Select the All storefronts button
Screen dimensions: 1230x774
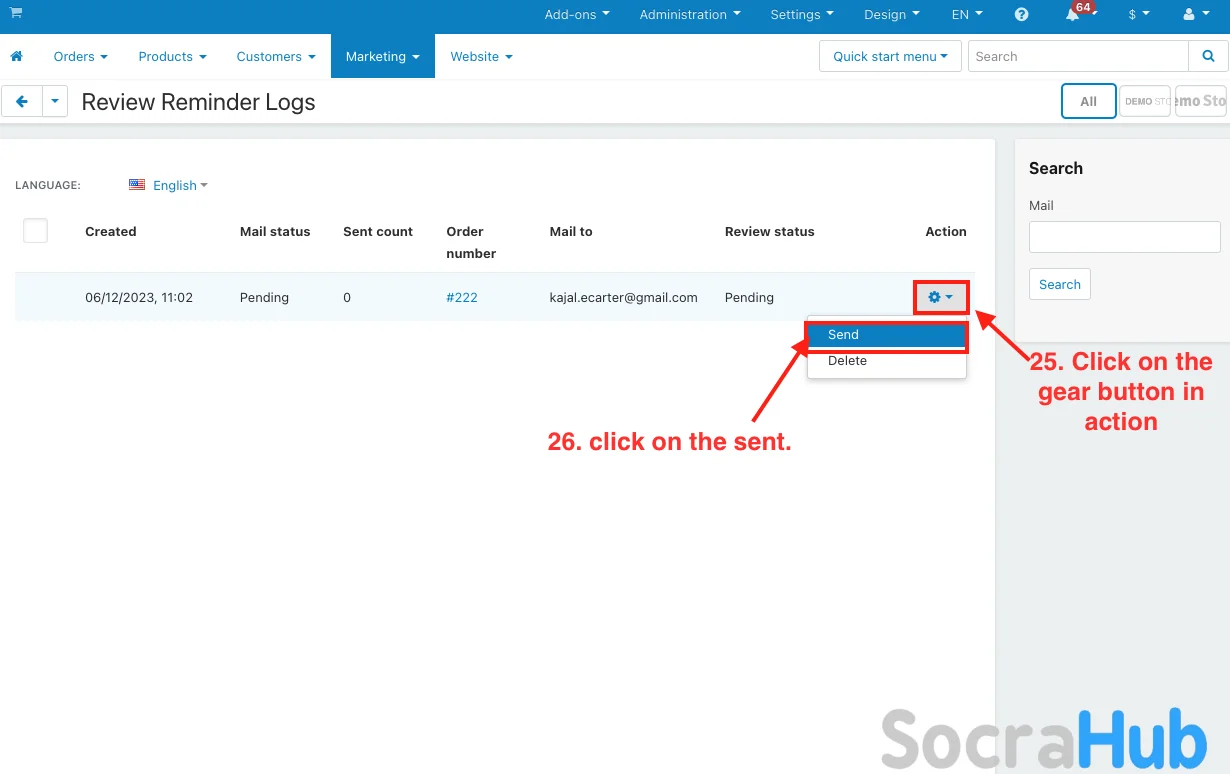1088,101
